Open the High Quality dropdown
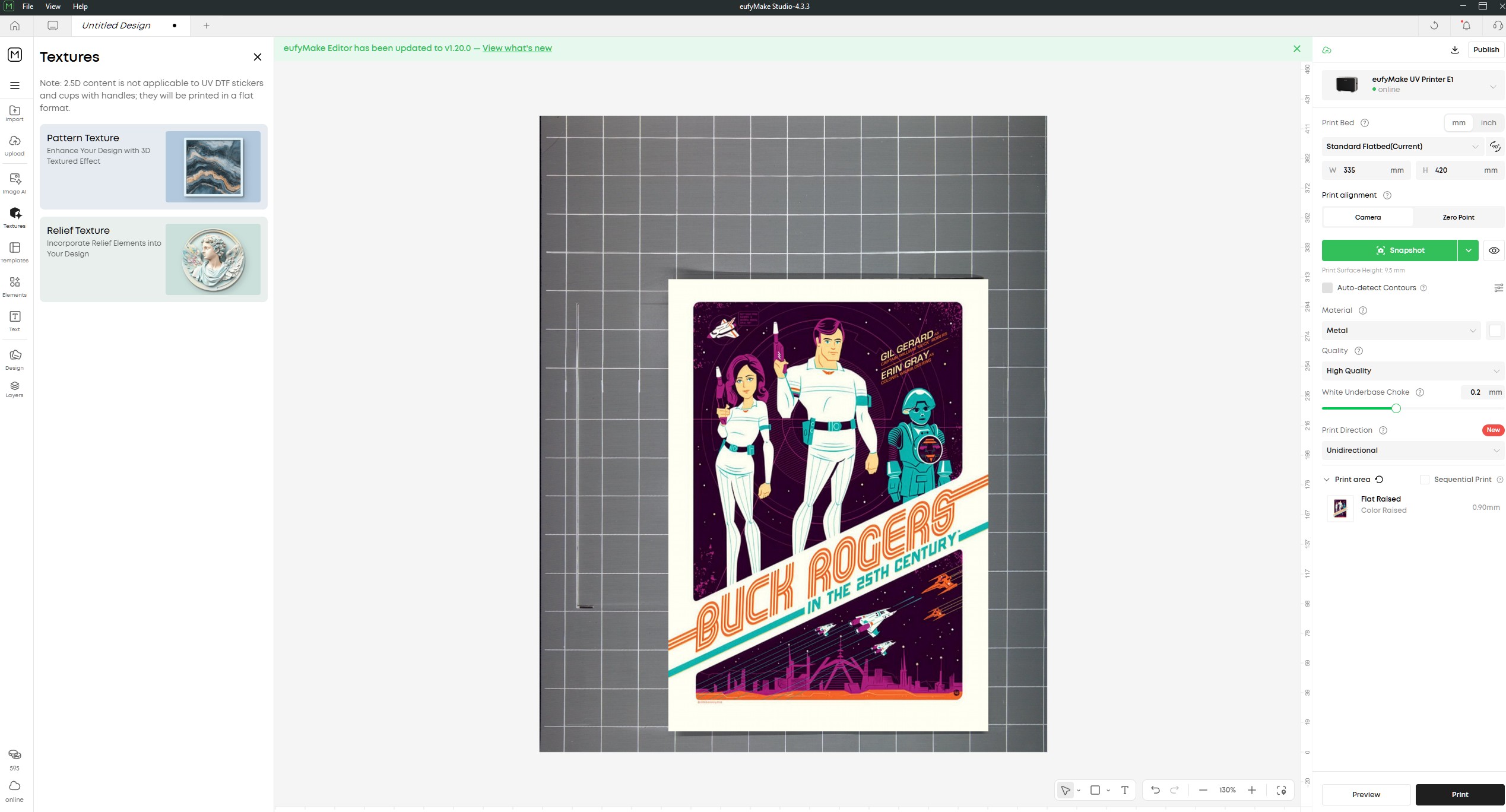The width and height of the screenshot is (1506, 812). click(x=1413, y=371)
